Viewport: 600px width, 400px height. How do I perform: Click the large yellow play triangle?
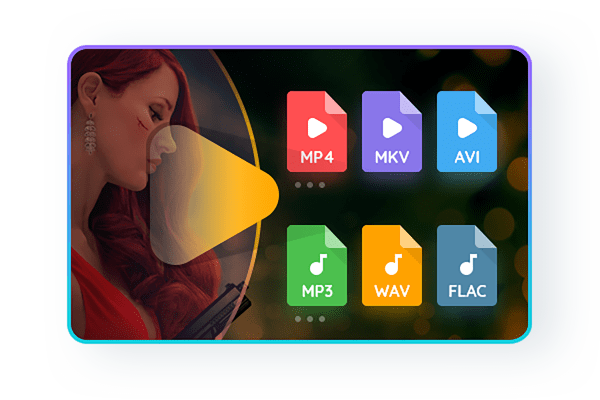(214, 194)
